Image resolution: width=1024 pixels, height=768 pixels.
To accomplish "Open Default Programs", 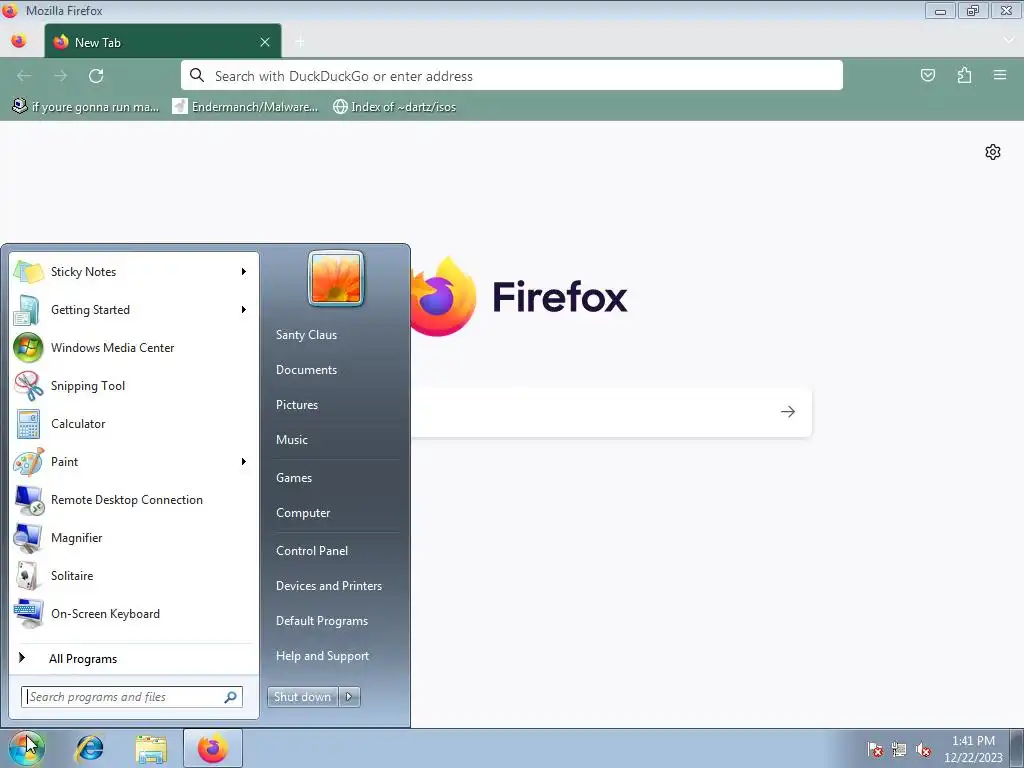I will (x=322, y=621).
